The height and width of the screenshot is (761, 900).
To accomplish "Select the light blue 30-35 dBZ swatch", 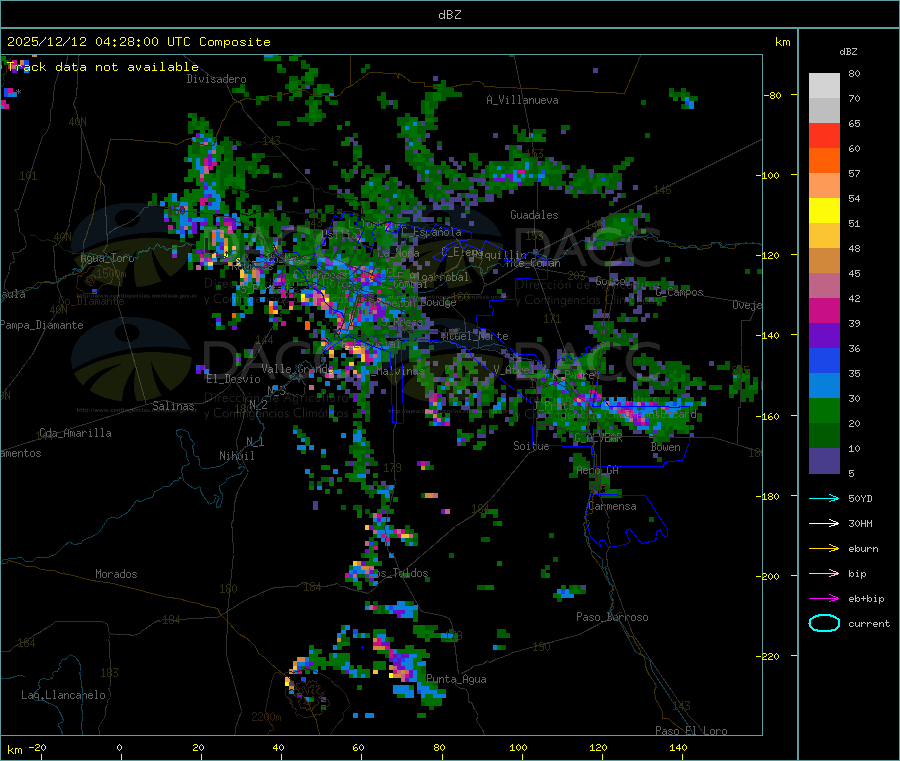I will (824, 386).
